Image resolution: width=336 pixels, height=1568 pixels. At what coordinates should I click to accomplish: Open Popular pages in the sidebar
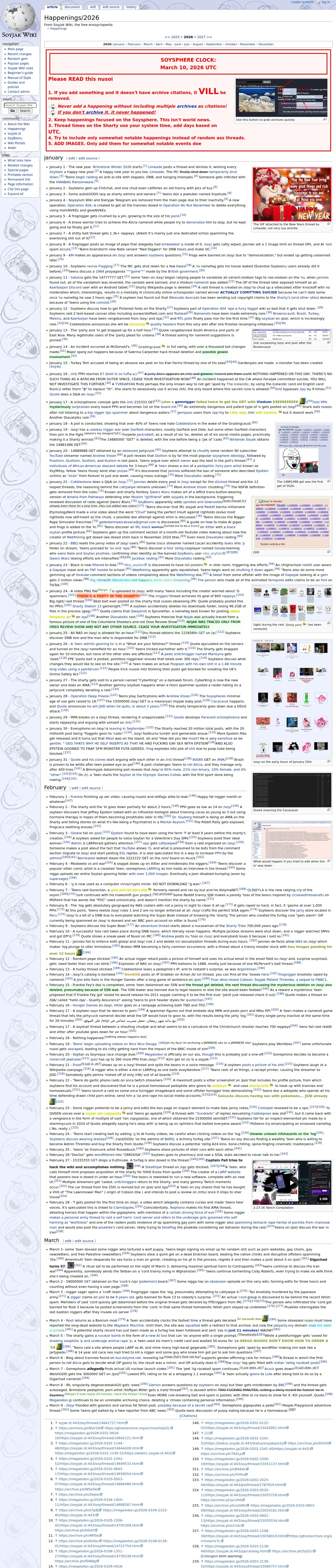(x=18, y=63)
